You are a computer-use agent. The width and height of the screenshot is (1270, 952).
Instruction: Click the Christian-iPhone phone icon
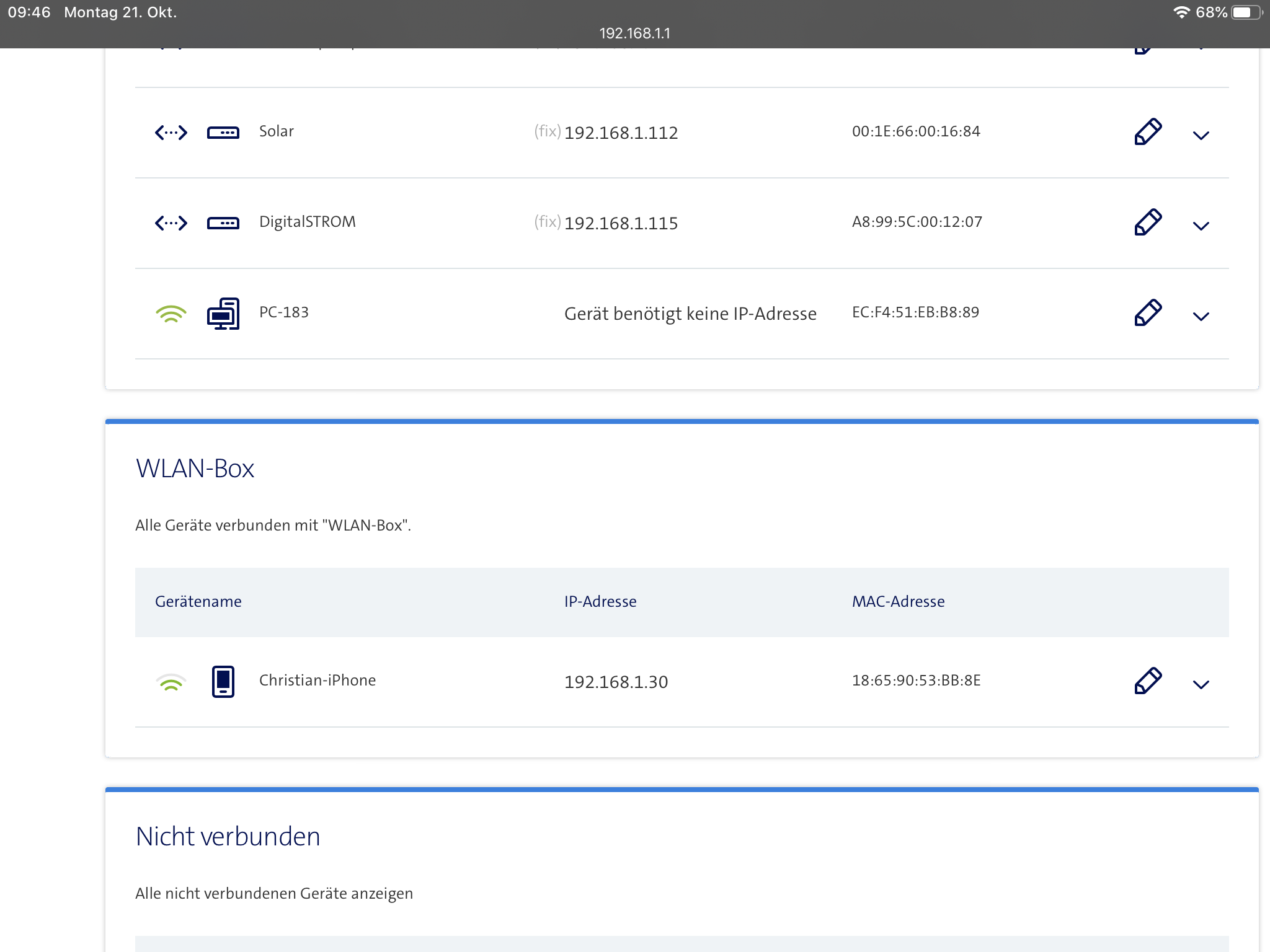(x=223, y=681)
